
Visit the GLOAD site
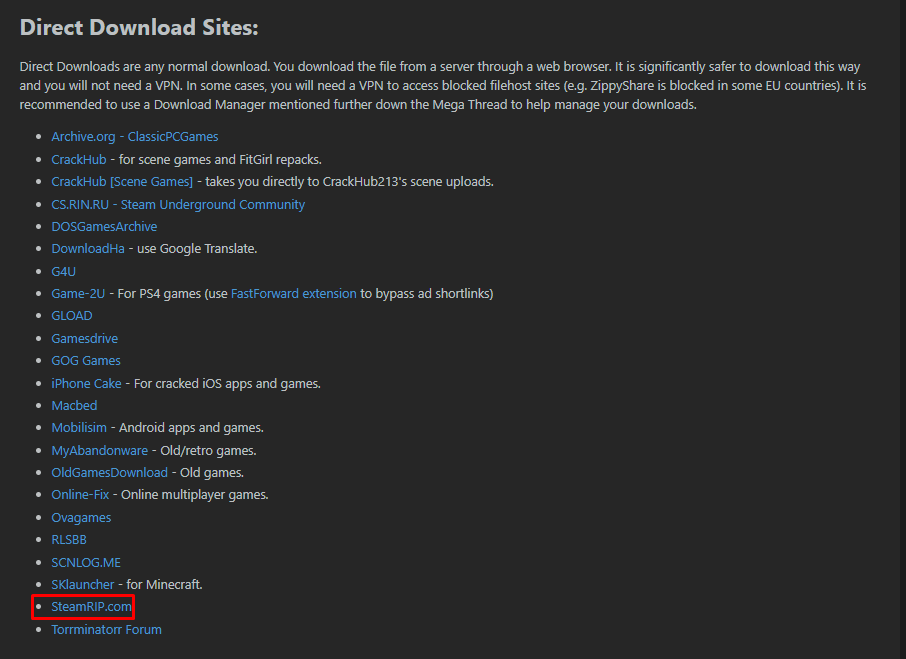click(x=71, y=315)
